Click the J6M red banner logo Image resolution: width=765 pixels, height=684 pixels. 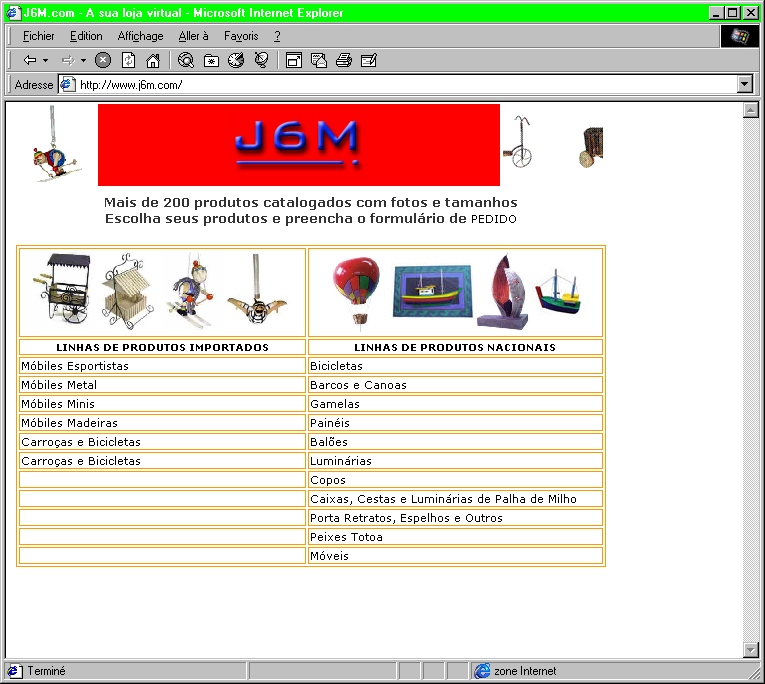(x=299, y=145)
